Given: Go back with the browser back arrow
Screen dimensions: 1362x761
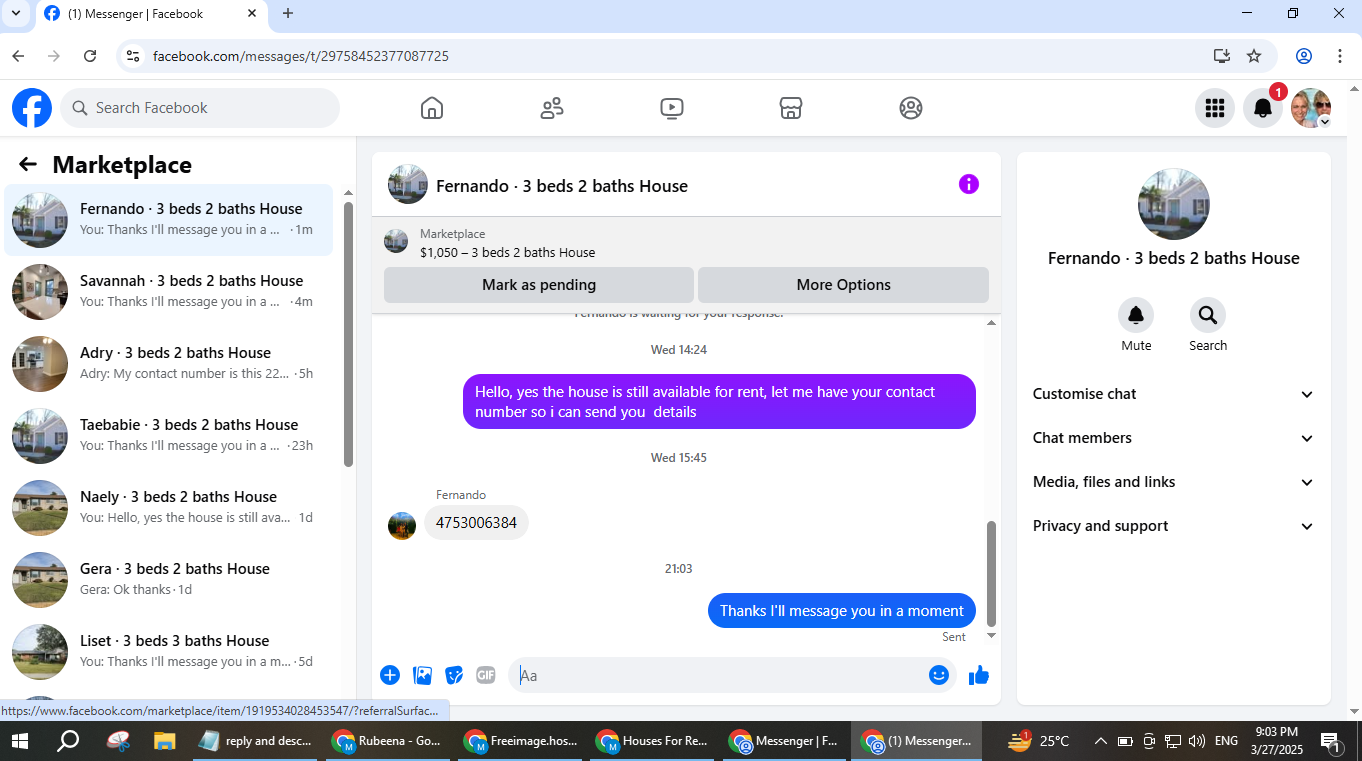Looking at the screenshot, I should click(x=18, y=56).
